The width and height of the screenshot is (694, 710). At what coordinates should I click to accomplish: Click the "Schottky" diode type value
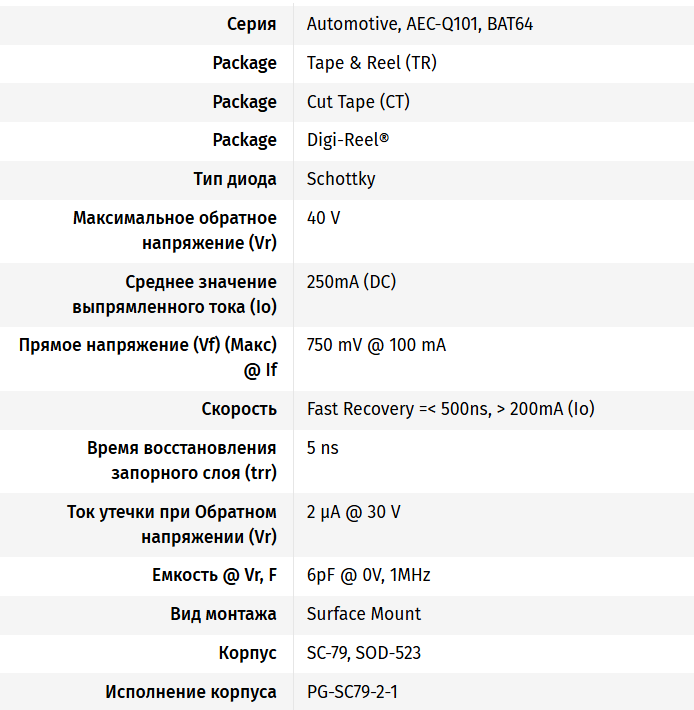click(341, 179)
